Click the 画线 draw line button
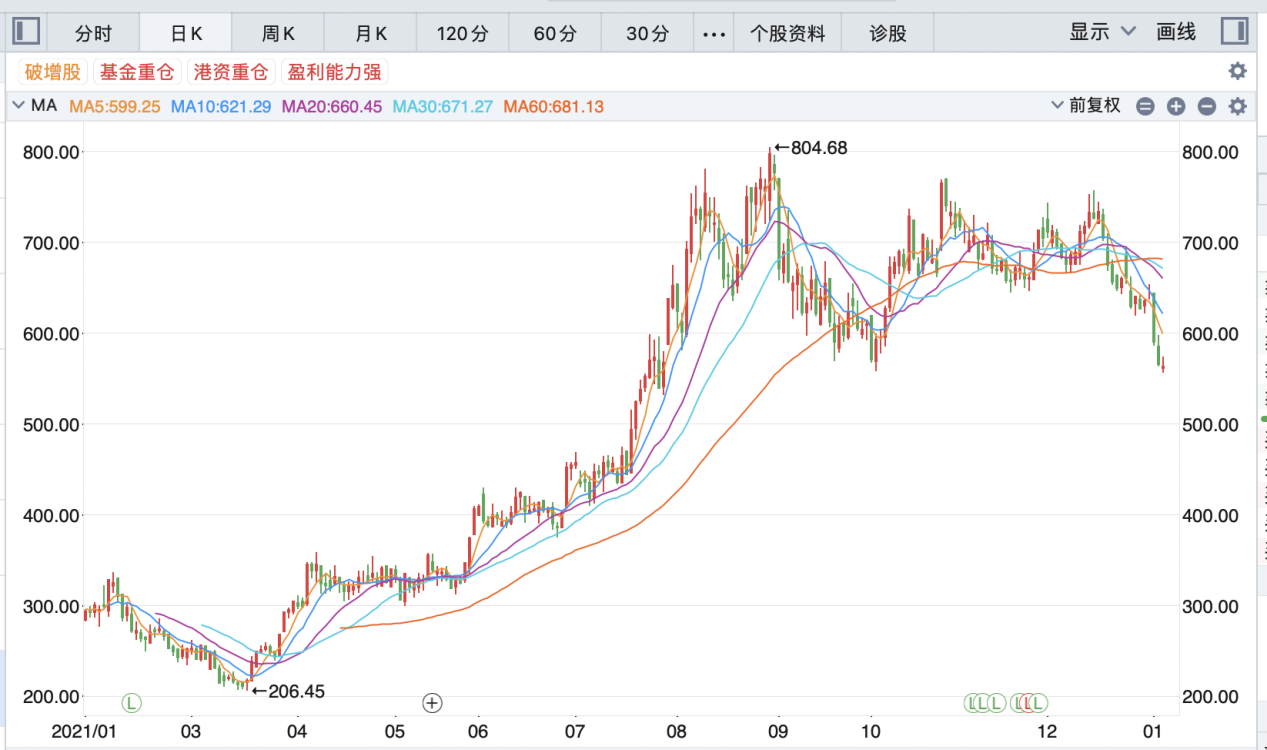Screen dimensions: 1267x750 click(1176, 32)
